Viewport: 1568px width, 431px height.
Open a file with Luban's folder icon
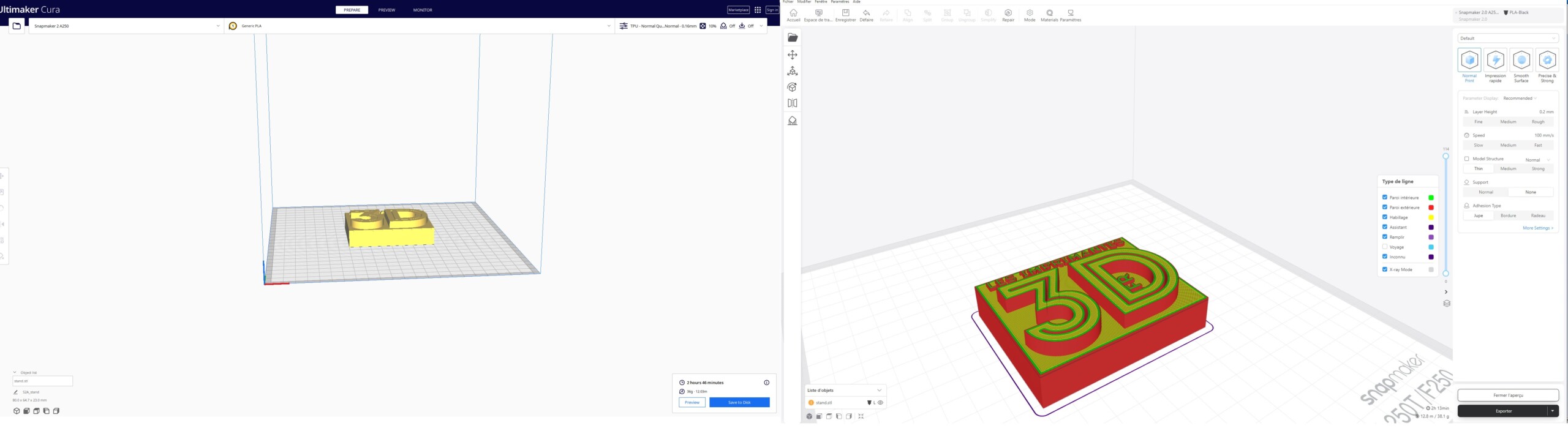coord(793,37)
